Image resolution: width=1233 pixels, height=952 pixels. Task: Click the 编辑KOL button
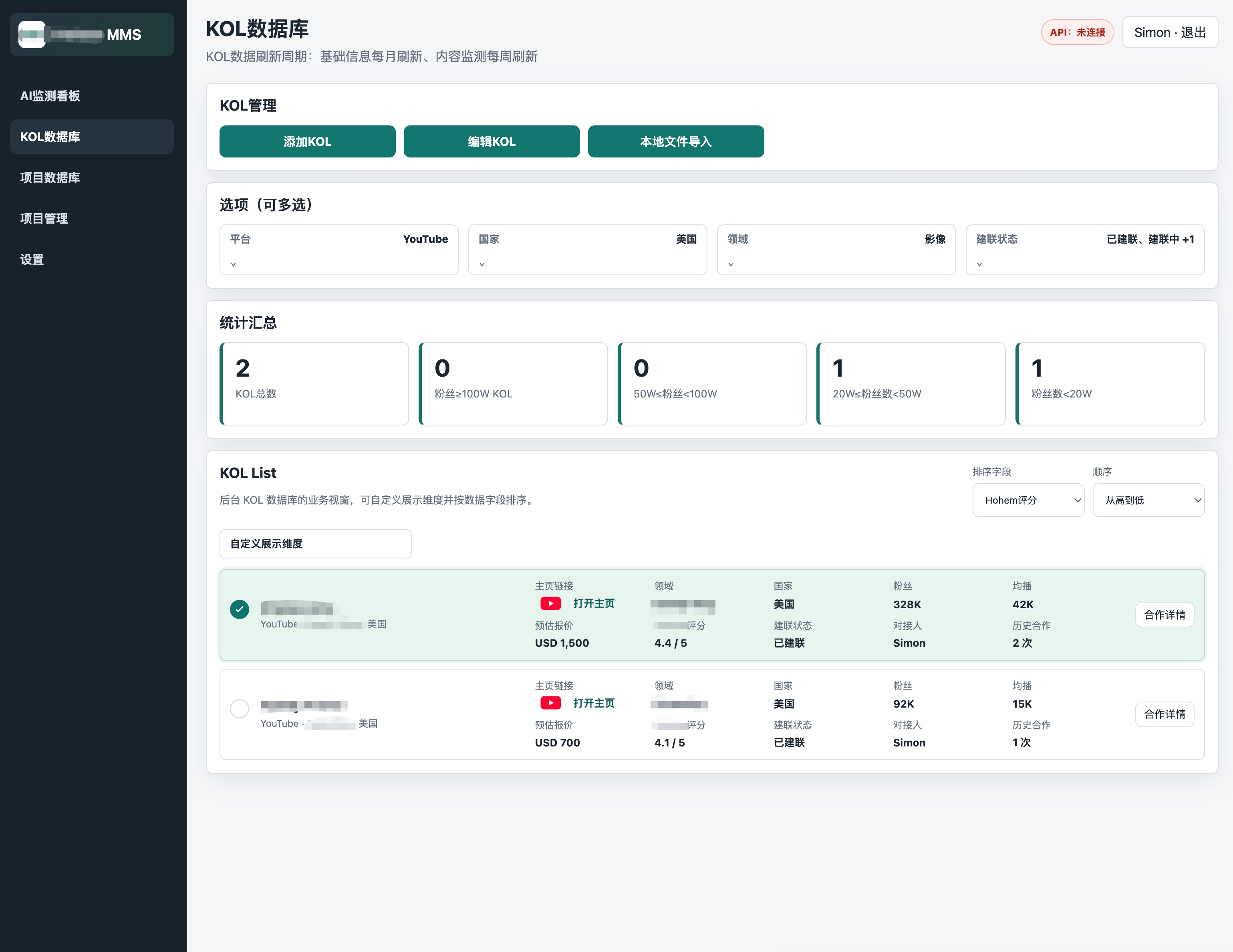[x=492, y=141]
